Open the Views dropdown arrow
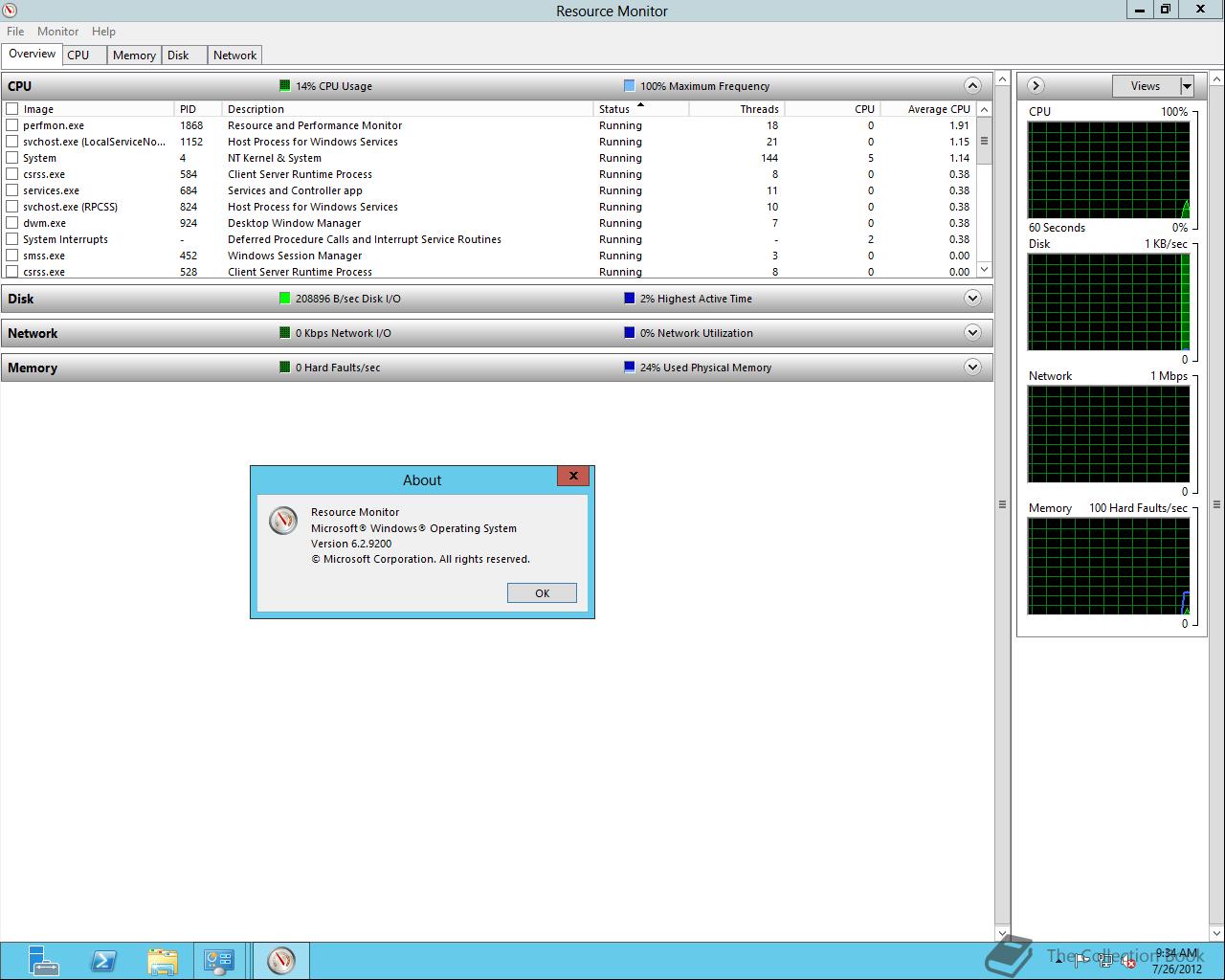This screenshot has height=980, width=1225. coord(1187,86)
